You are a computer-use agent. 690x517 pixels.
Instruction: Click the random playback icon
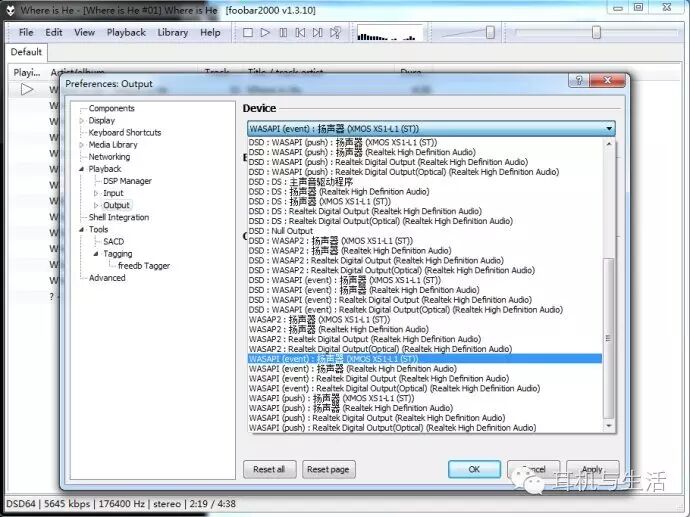click(x=335, y=33)
